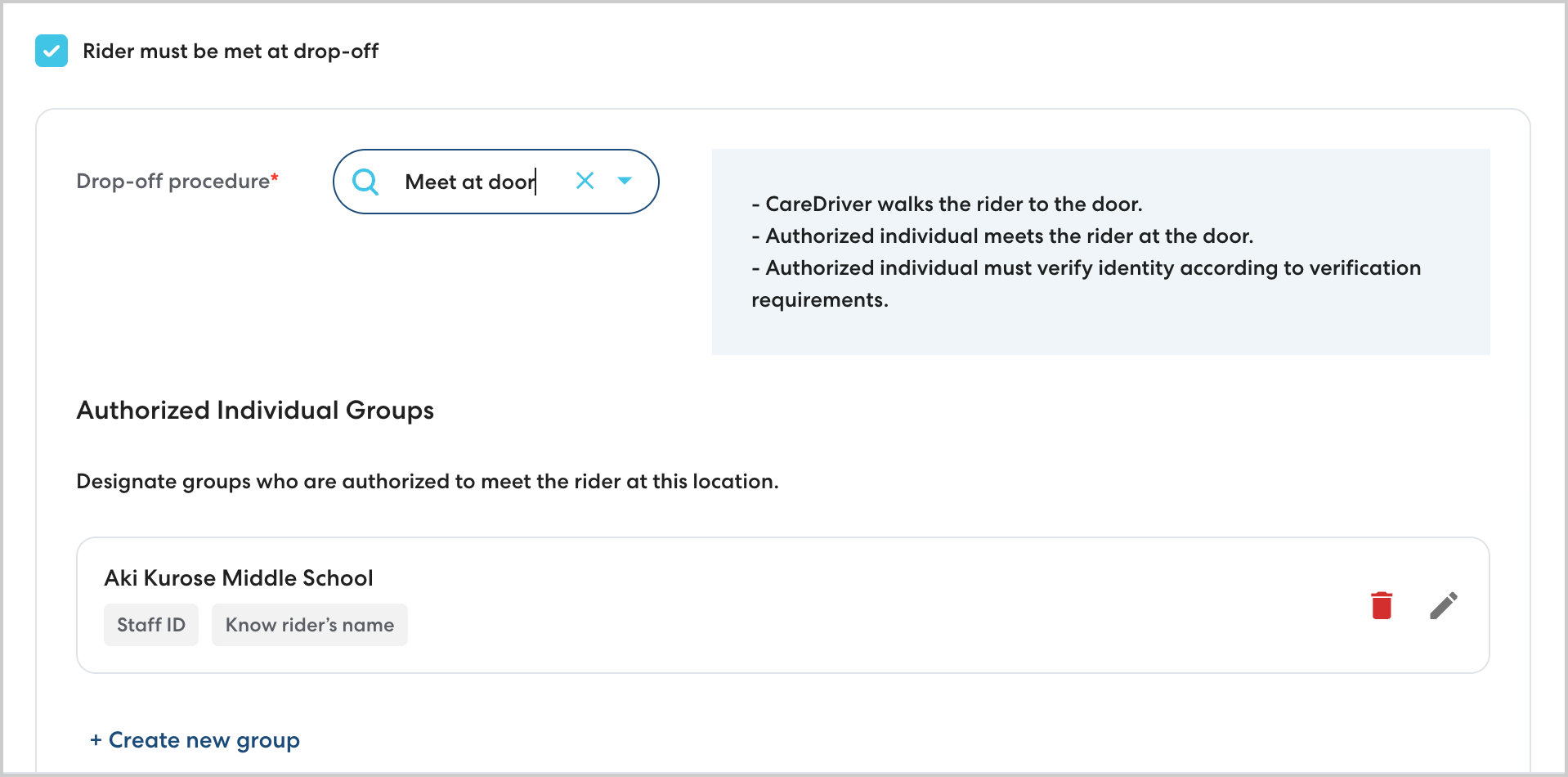Select the Aki Kurose Middle School title
Image resolution: width=1568 pixels, height=777 pixels.
[x=239, y=578]
